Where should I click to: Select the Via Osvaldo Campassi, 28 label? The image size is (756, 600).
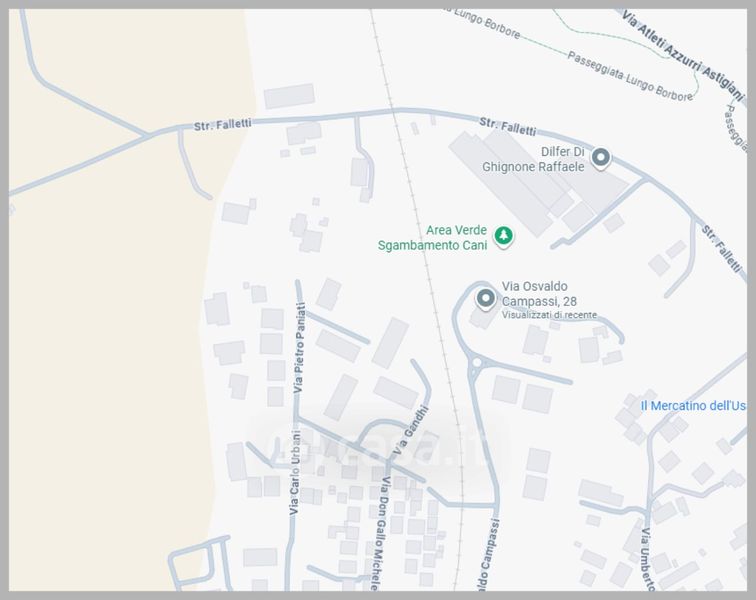(539, 294)
